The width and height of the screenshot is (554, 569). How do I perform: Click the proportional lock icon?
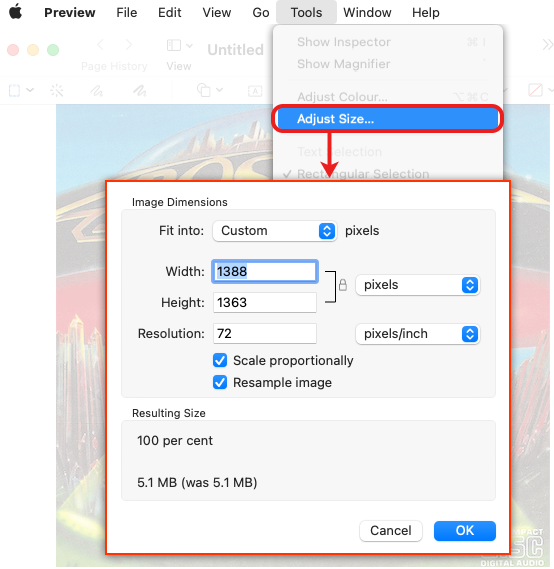point(342,285)
